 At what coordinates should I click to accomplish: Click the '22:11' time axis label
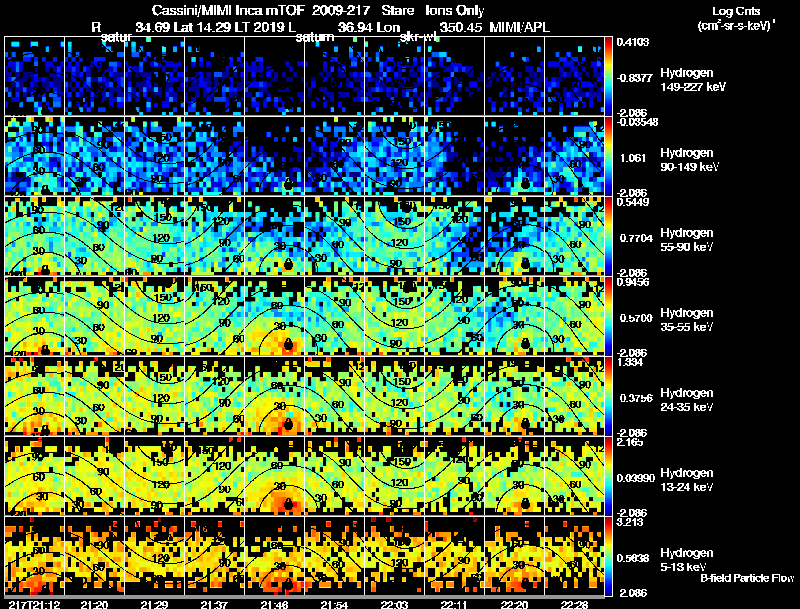(454, 604)
